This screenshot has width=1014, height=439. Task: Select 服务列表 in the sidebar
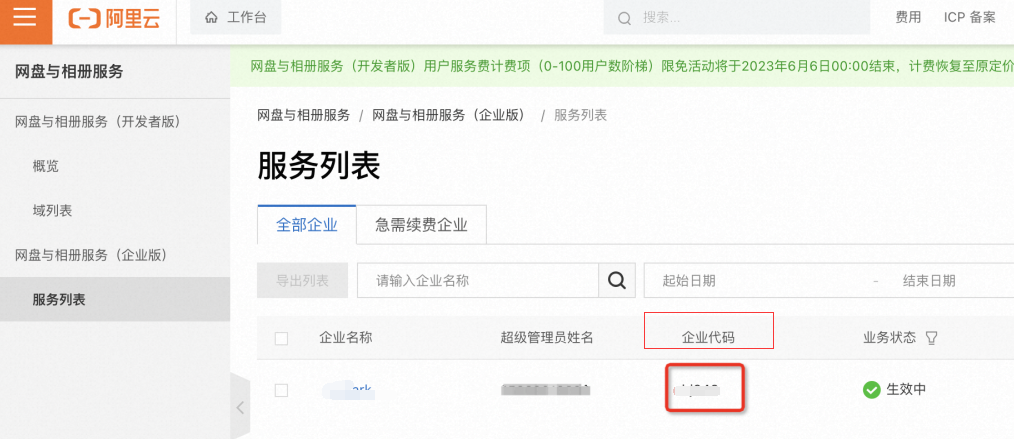pyautogui.click(x=115, y=299)
